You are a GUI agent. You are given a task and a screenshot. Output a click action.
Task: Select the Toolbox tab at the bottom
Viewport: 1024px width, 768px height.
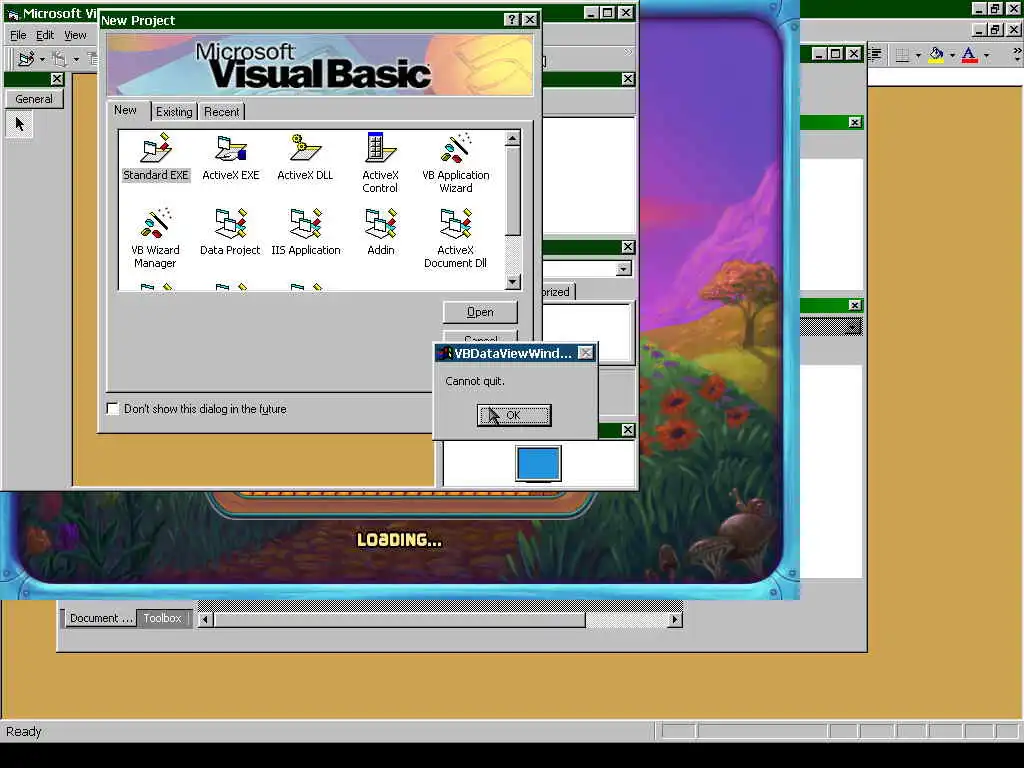(x=163, y=618)
